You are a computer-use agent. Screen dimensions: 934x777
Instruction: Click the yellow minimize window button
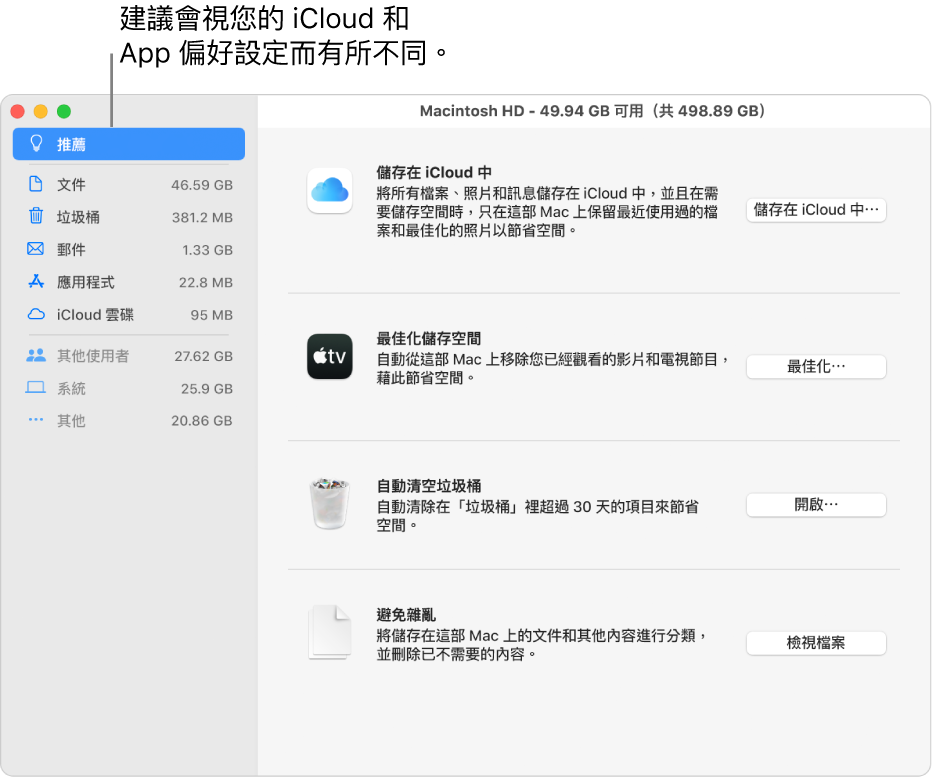click(41, 111)
